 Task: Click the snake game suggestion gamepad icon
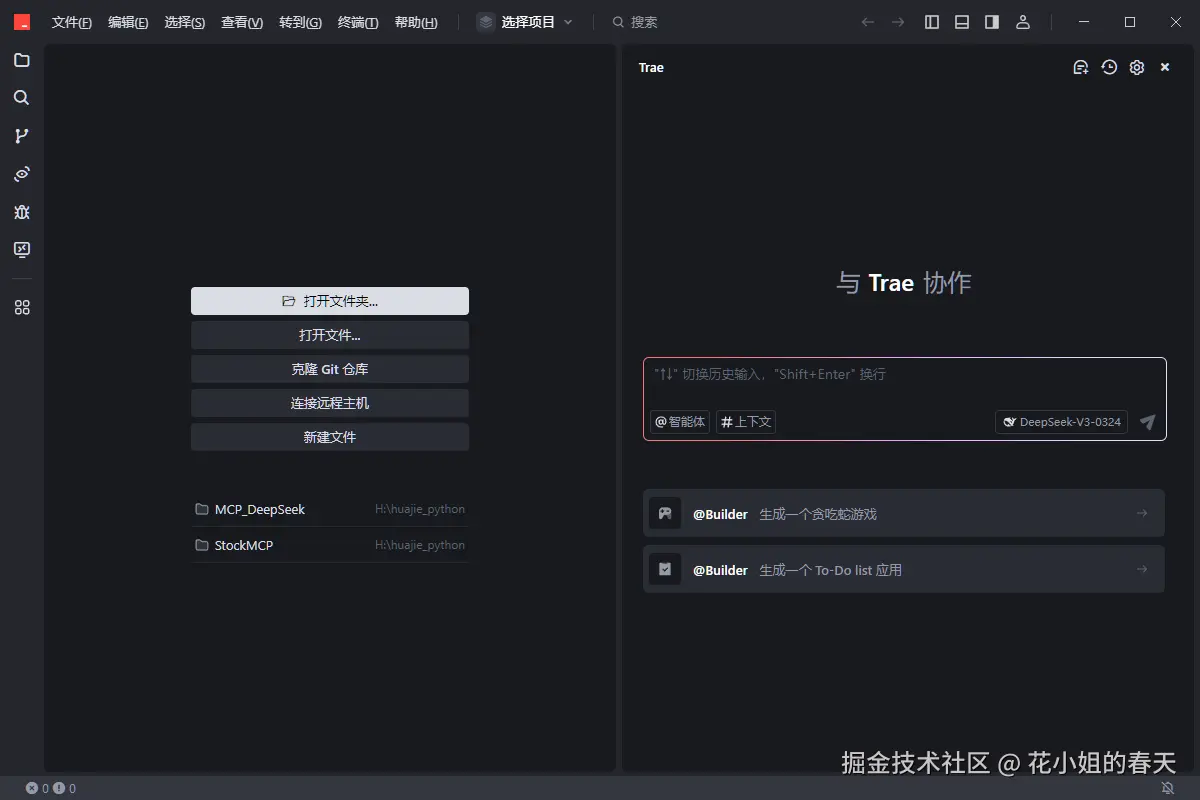pos(665,513)
